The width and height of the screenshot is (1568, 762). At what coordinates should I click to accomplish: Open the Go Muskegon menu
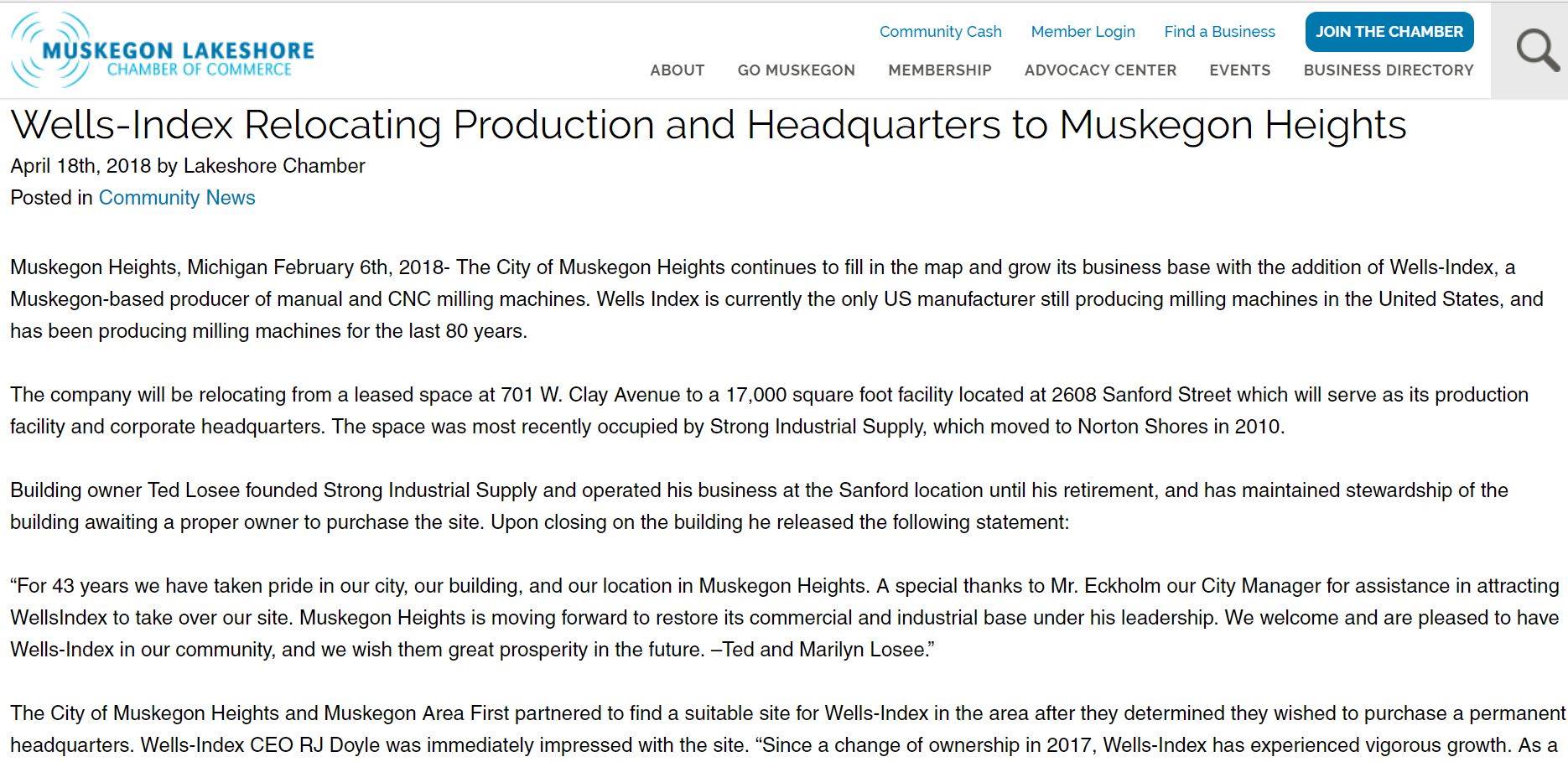tap(796, 70)
